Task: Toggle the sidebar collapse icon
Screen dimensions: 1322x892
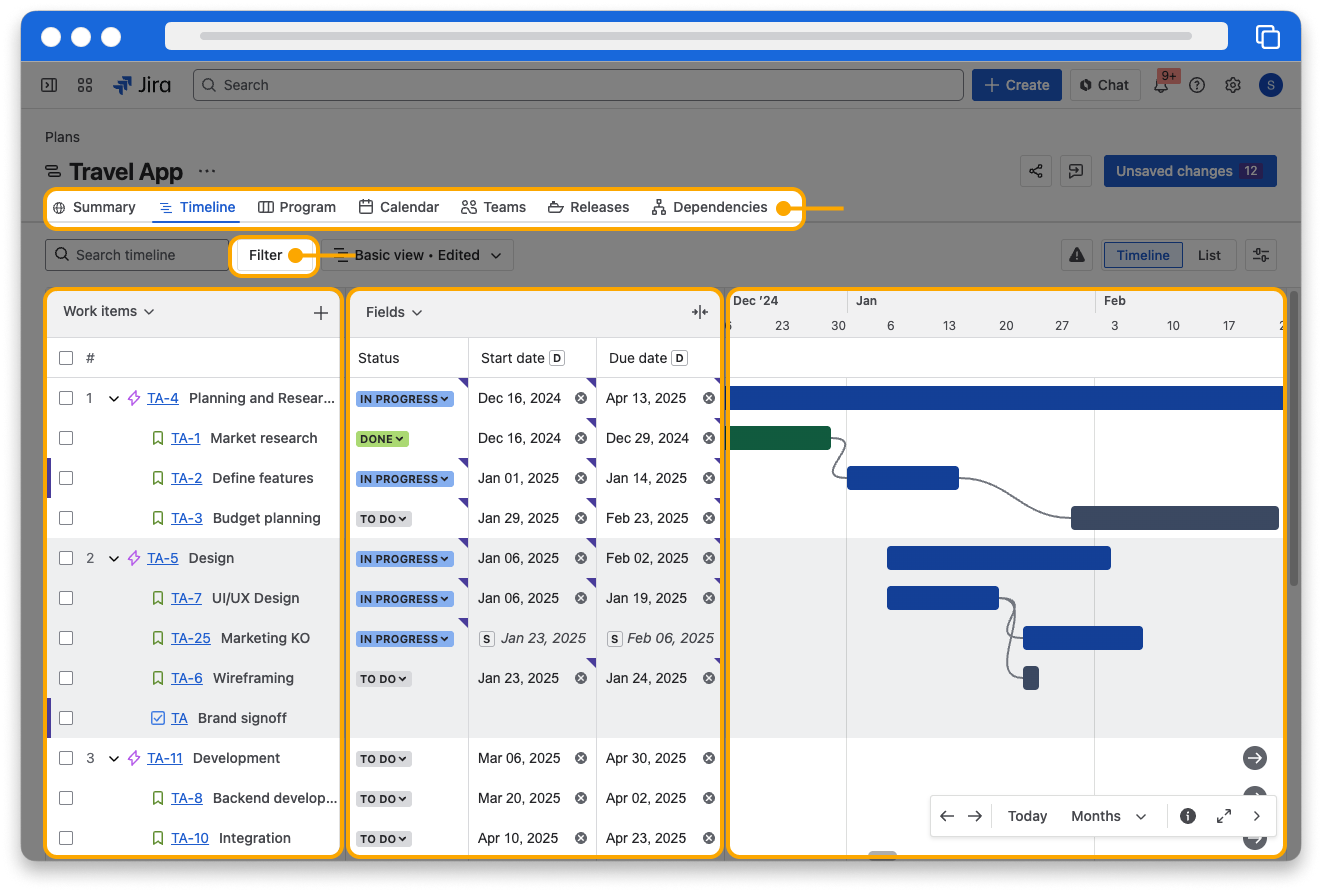Action: [49, 85]
